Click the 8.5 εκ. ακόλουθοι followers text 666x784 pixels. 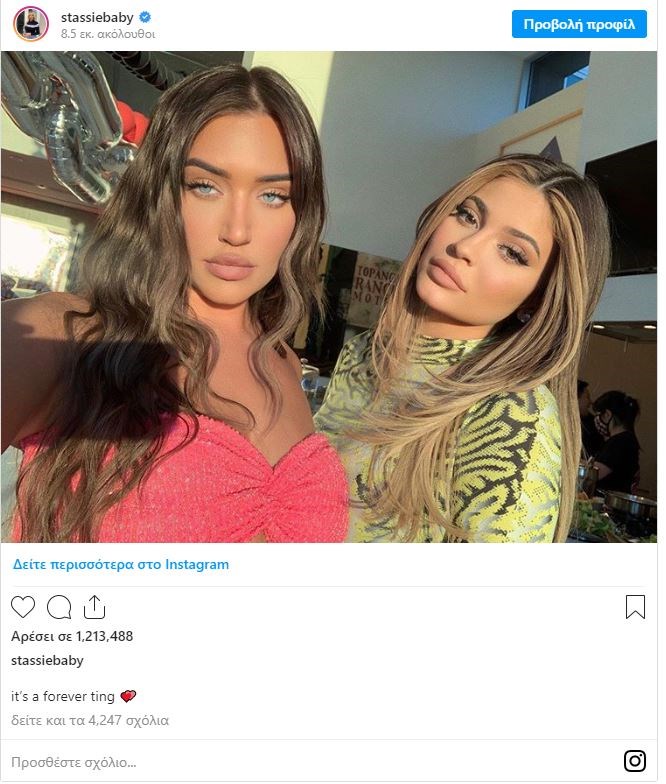(108, 34)
